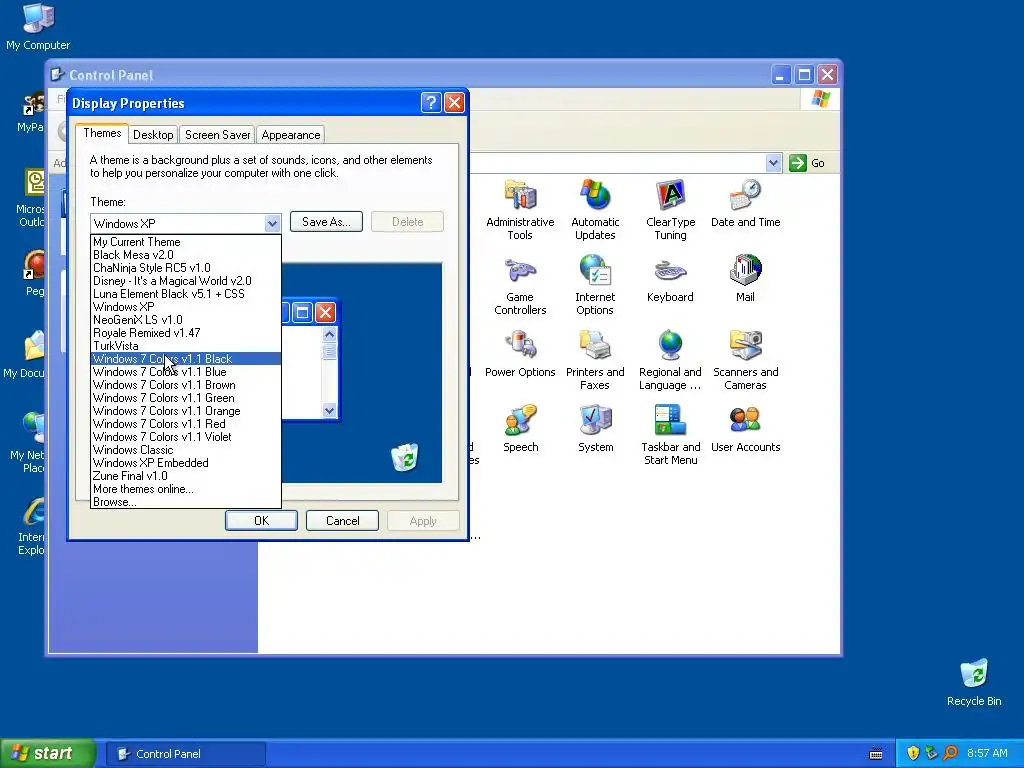Screen dimensions: 1024x768
Task: Open Game Controllers icon
Action: pos(520,285)
